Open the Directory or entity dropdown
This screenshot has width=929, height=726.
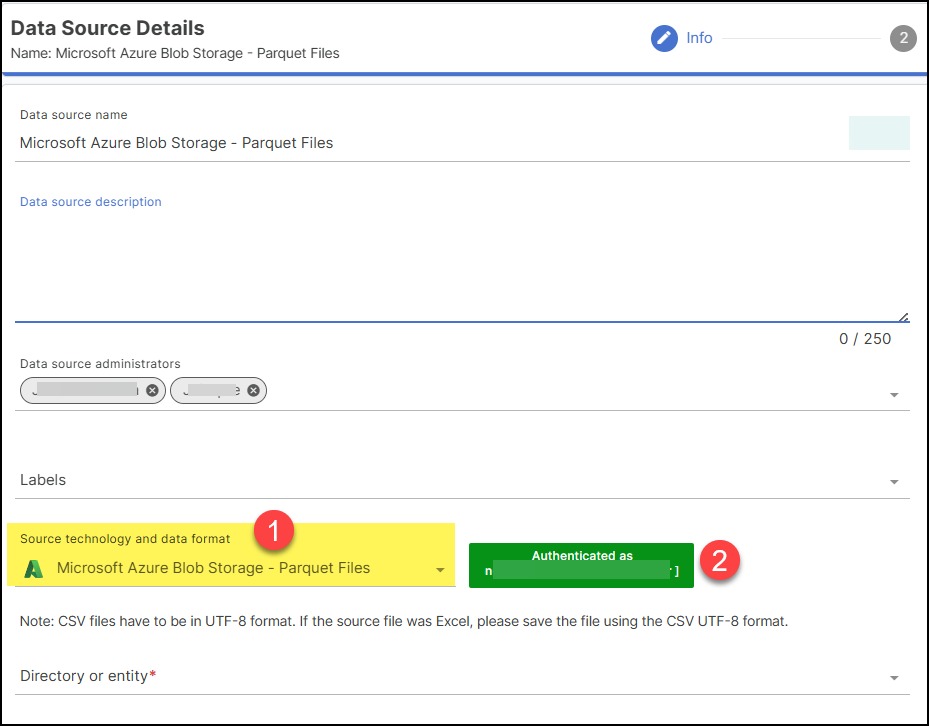point(893,678)
